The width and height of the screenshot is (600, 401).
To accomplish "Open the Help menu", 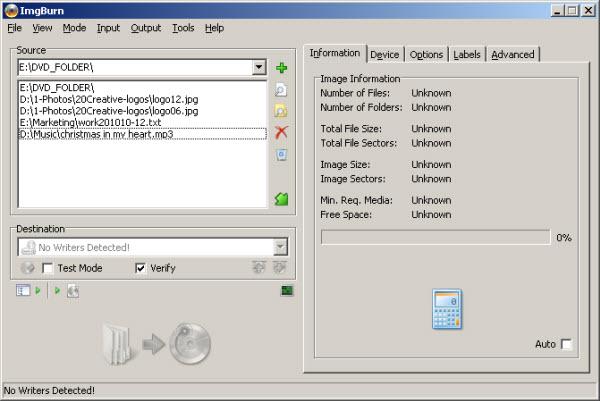I will coord(214,28).
